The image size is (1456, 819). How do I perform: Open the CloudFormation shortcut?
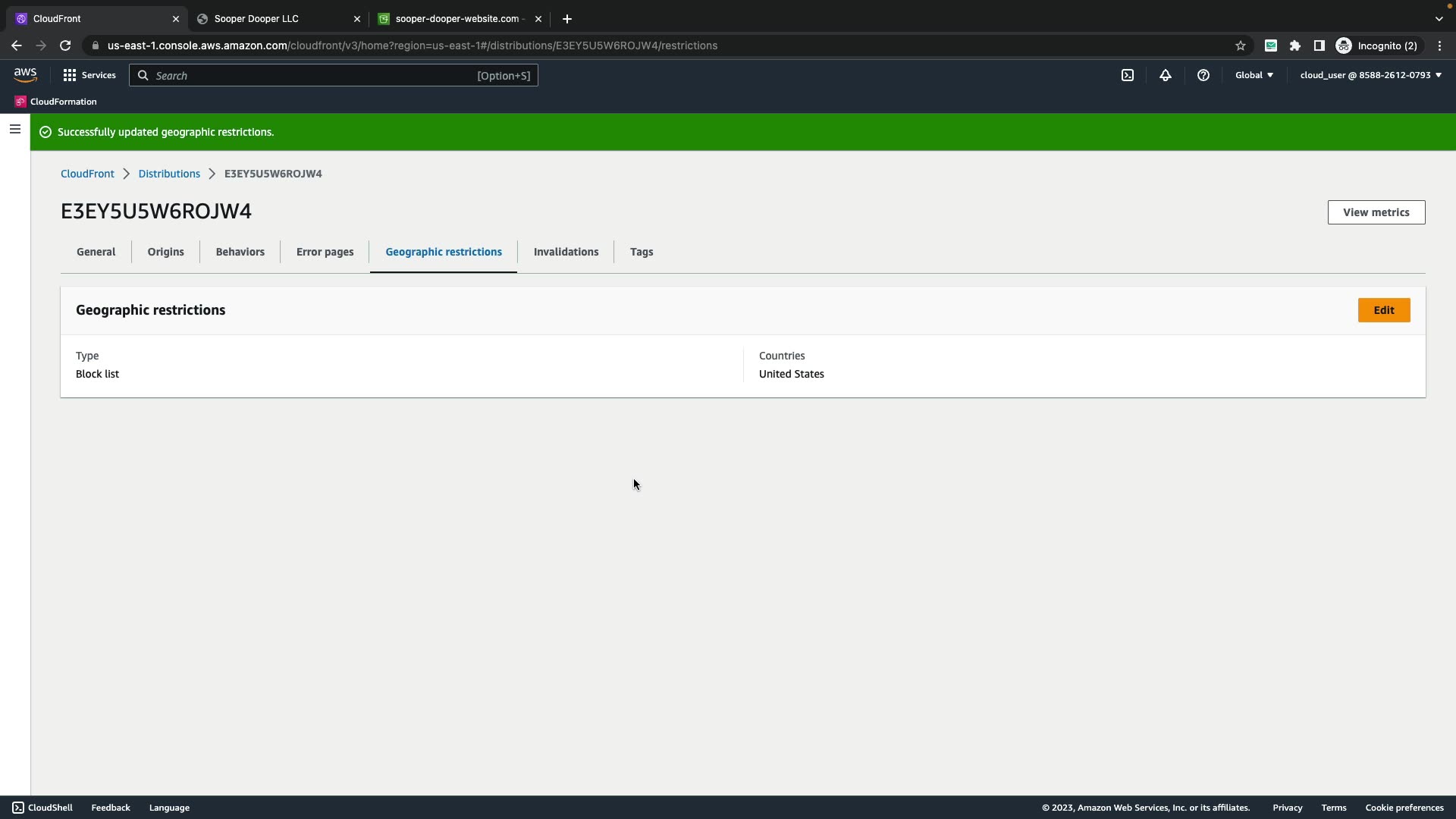[56, 102]
